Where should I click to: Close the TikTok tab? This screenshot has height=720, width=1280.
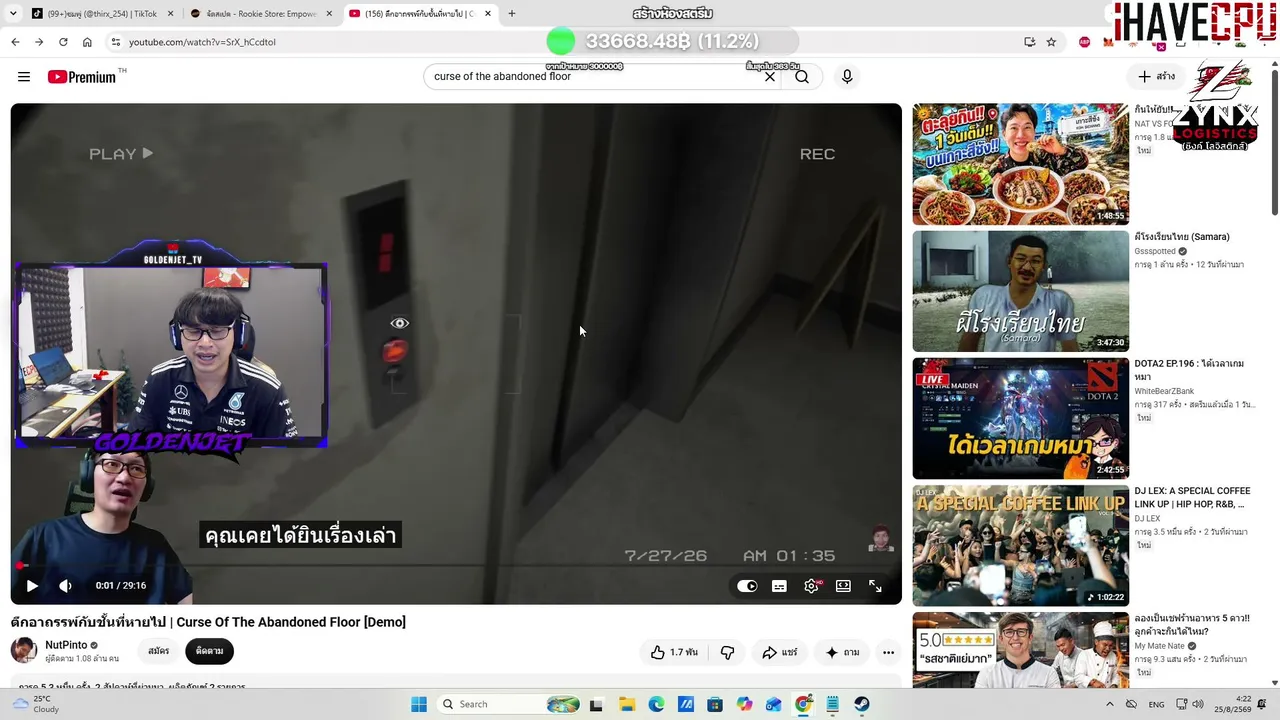[170, 14]
